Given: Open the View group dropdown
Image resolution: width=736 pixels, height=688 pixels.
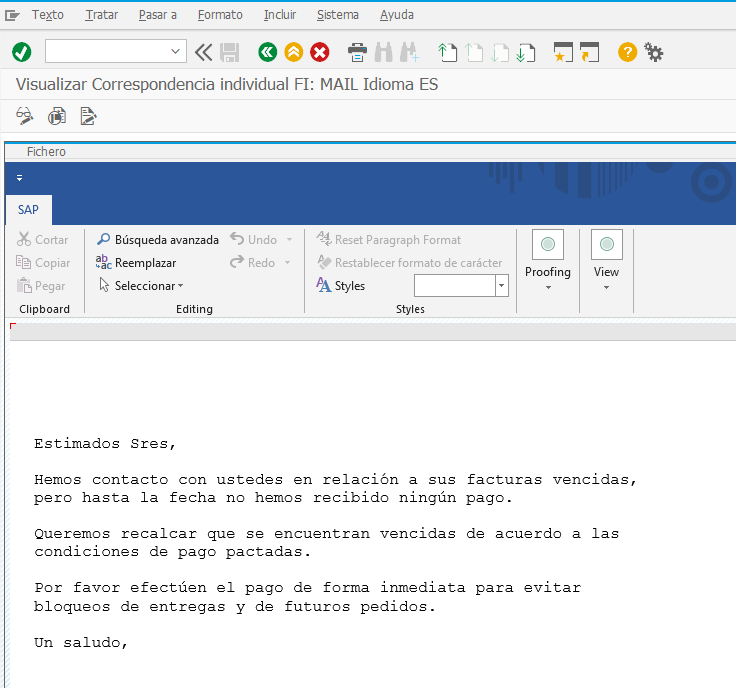Looking at the screenshot, I should (606, 261).
